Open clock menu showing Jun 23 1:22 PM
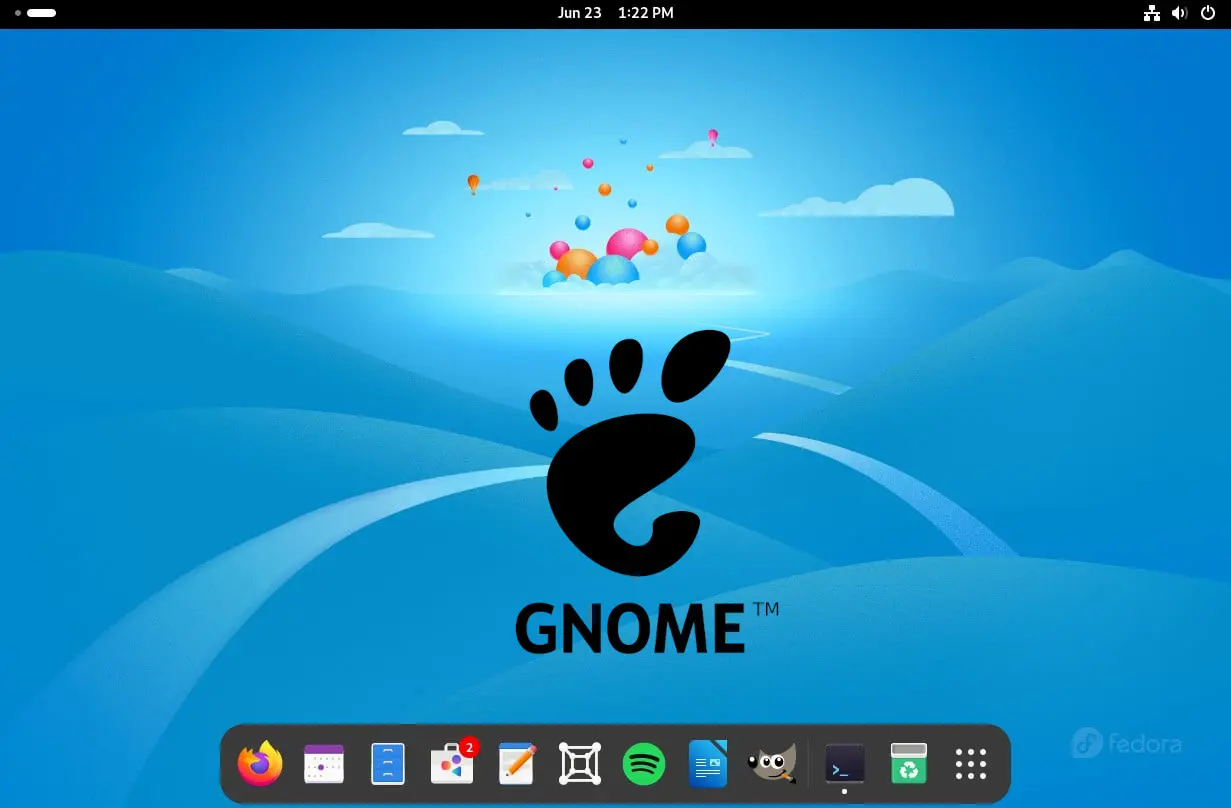The height and width of the screenshot is (808, 1231). (615, 13)
